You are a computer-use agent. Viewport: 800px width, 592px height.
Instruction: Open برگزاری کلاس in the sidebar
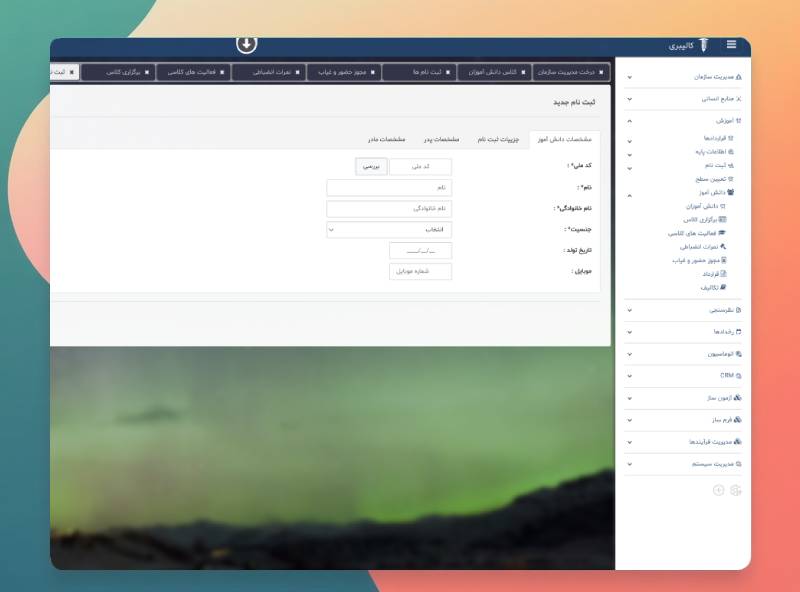(705, 219)
